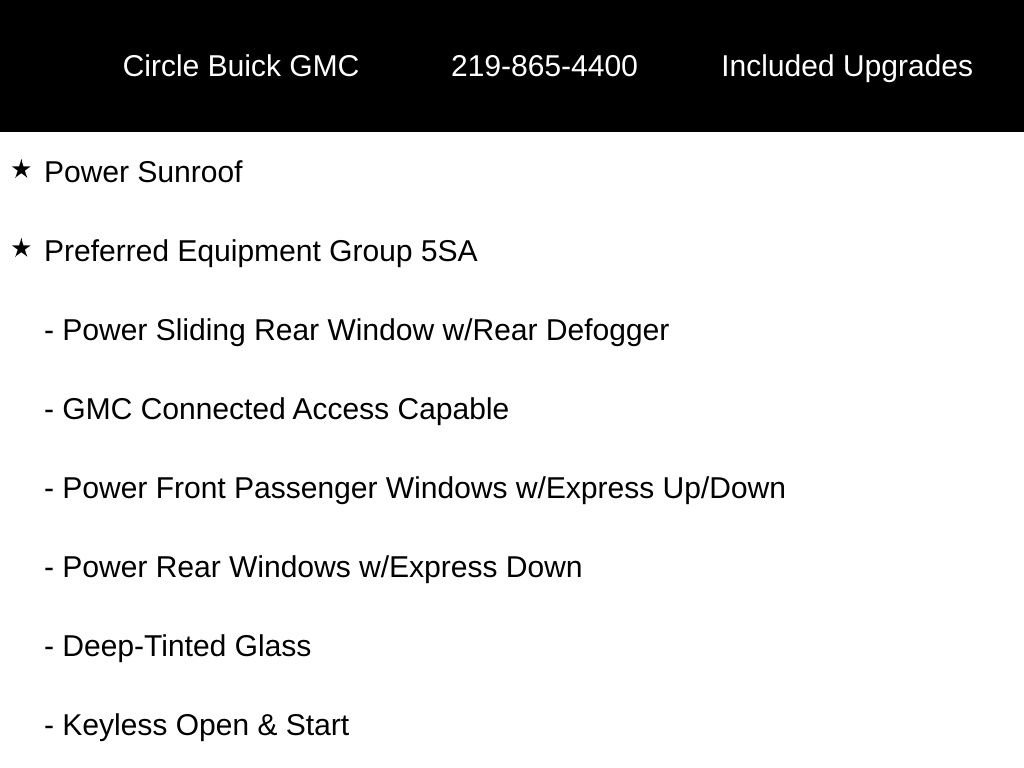Select Power Front Passenger Windows line
1024x768 pixels.
[x=423, y=488]
